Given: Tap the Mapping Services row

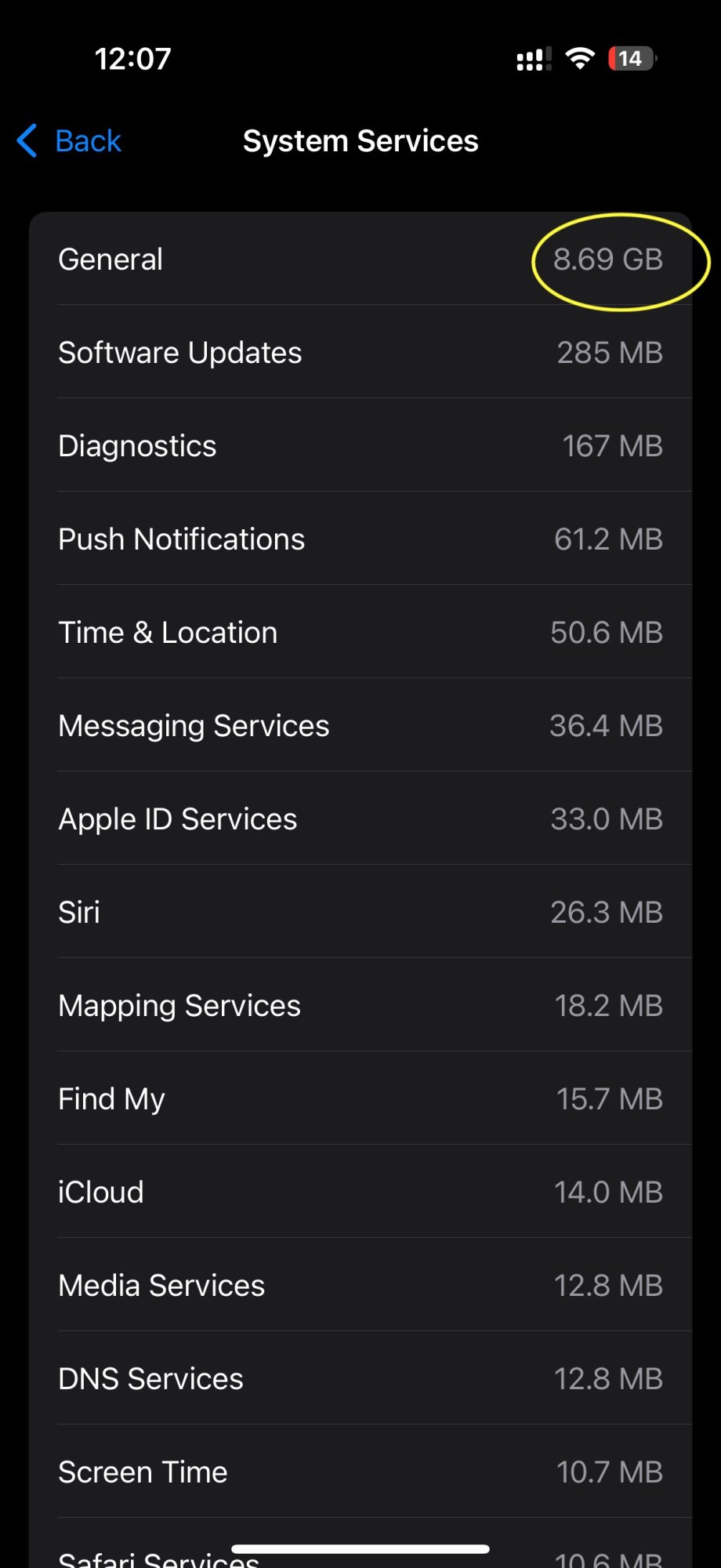Looking at the screenshot, I should click(x=360, y=1006).
